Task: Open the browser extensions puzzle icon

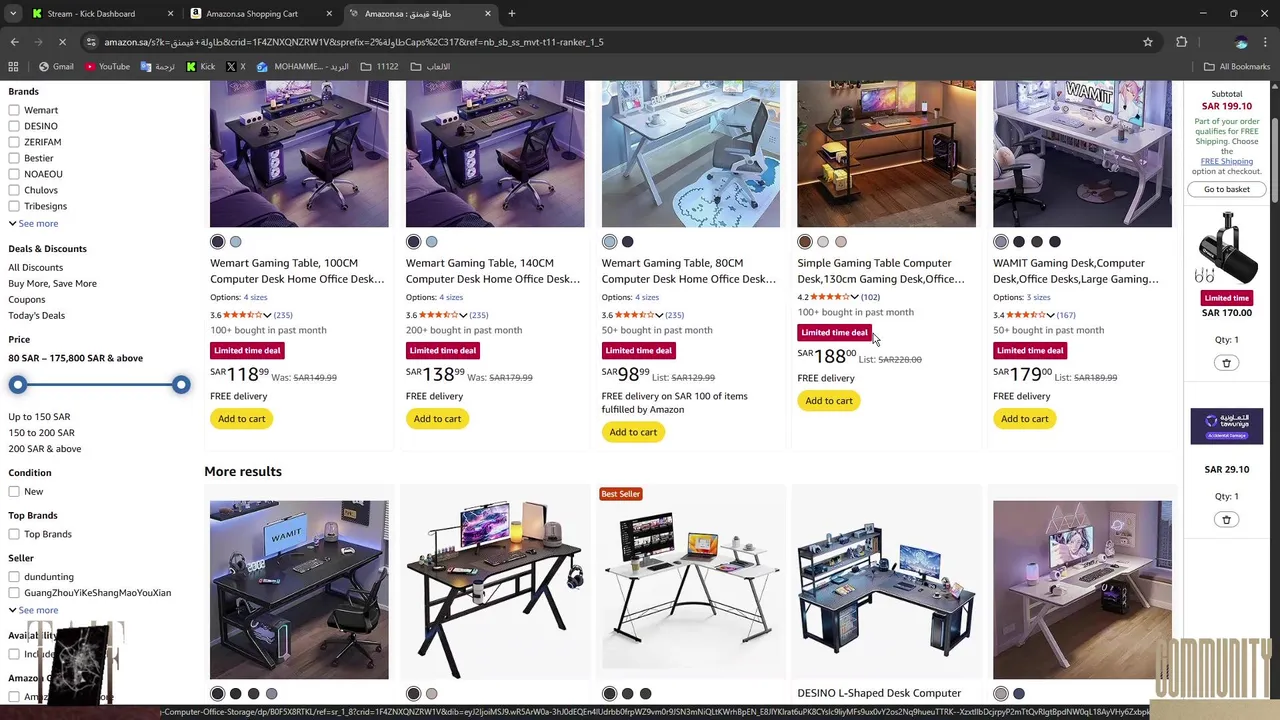Action: (1182, 42)
